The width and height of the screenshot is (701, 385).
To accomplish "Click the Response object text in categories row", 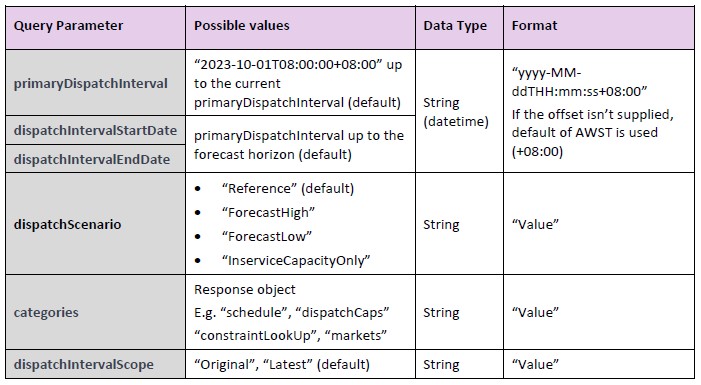I will tap(245, 289).
